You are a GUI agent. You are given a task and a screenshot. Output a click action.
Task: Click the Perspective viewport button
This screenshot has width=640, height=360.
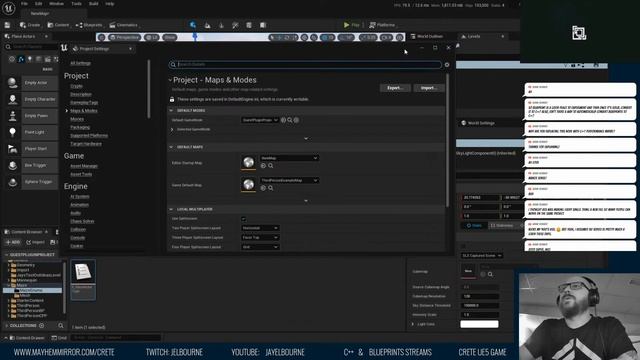pos(124,37)
